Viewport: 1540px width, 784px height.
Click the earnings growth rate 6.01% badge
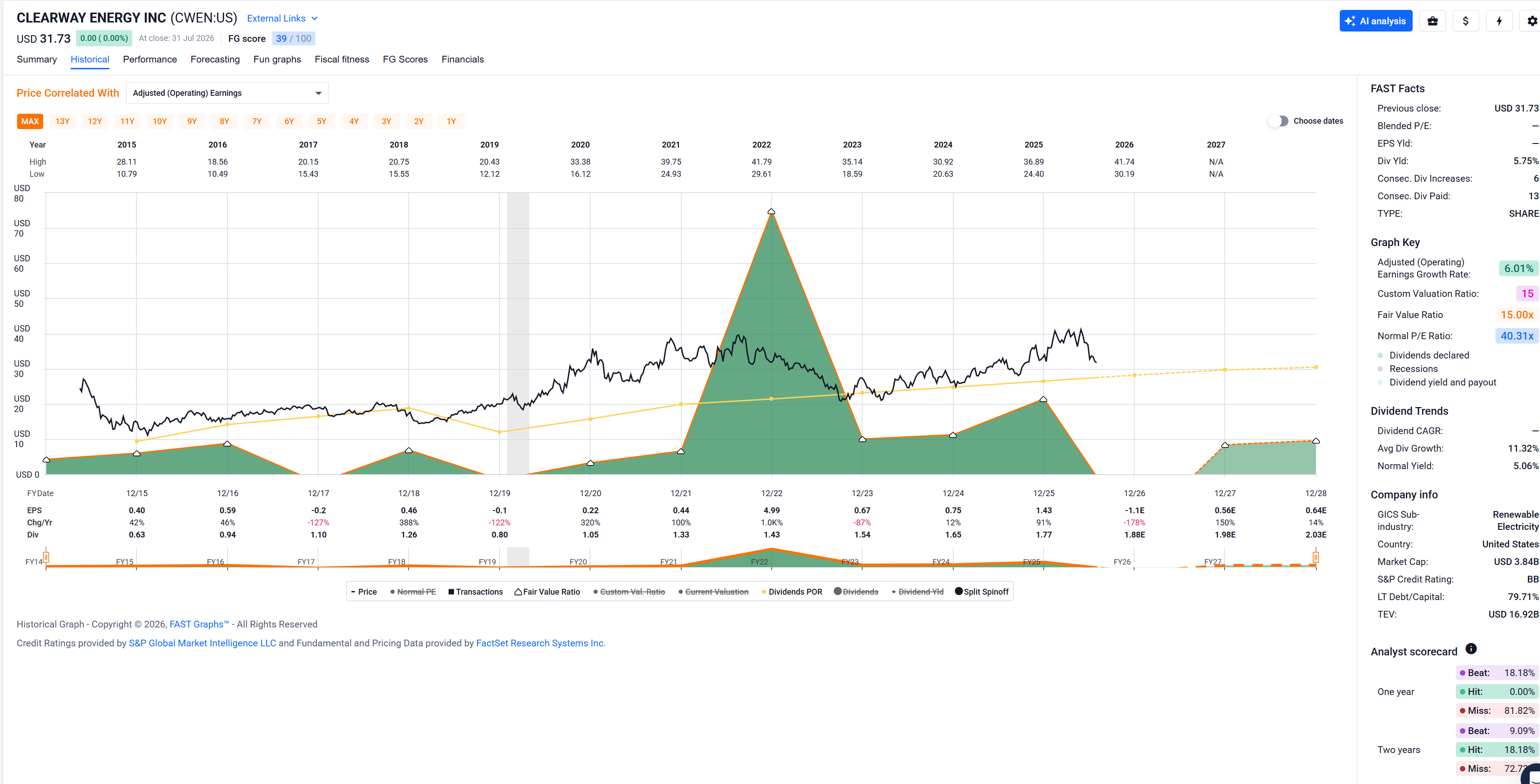coord(1518,268)
